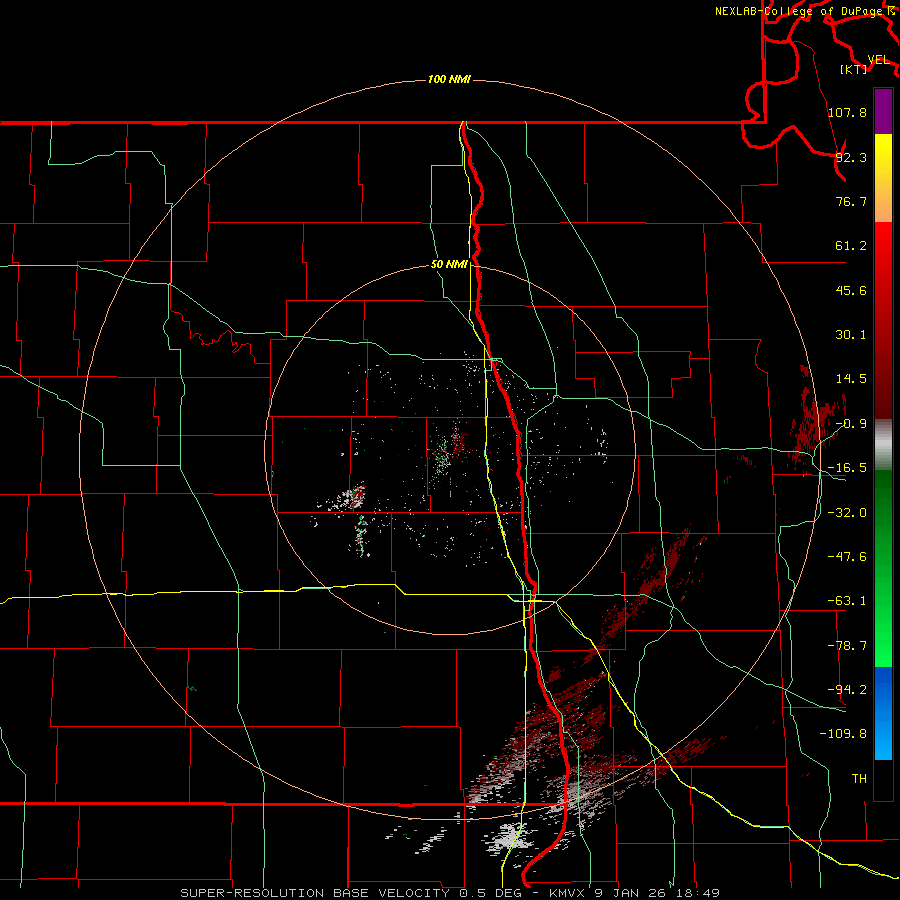900x900 pixels.
Task: Click the VEL legend title
Action: coord(878,60)
